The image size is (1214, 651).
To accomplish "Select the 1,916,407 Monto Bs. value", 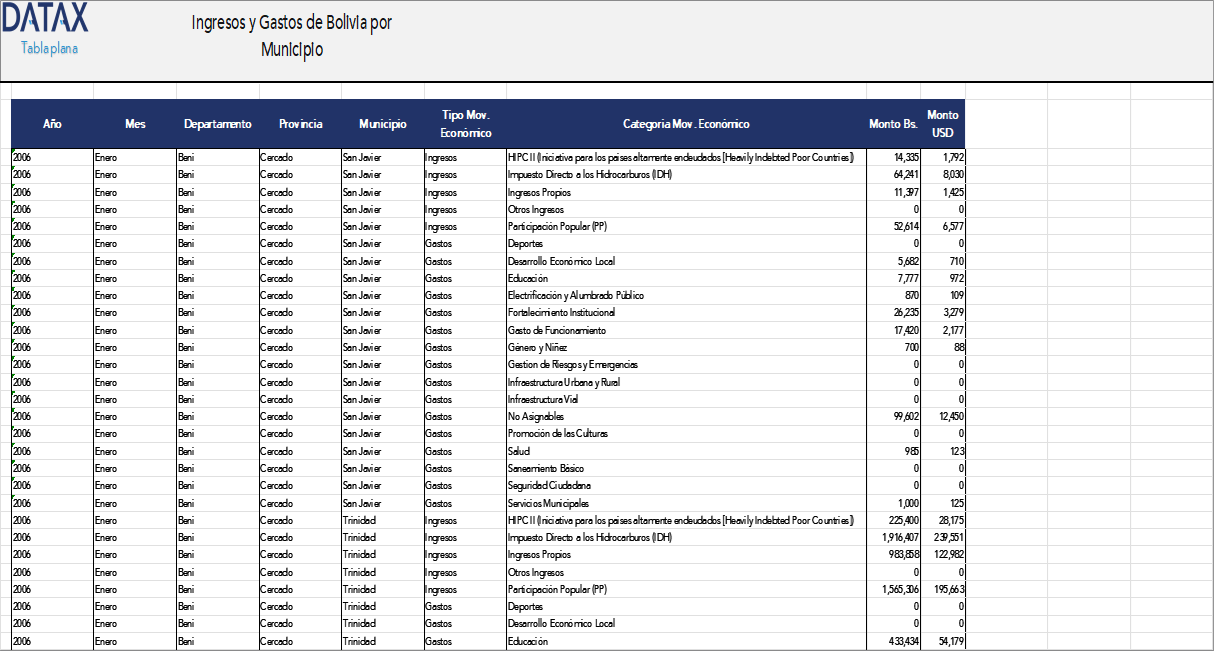I will 898,537.
